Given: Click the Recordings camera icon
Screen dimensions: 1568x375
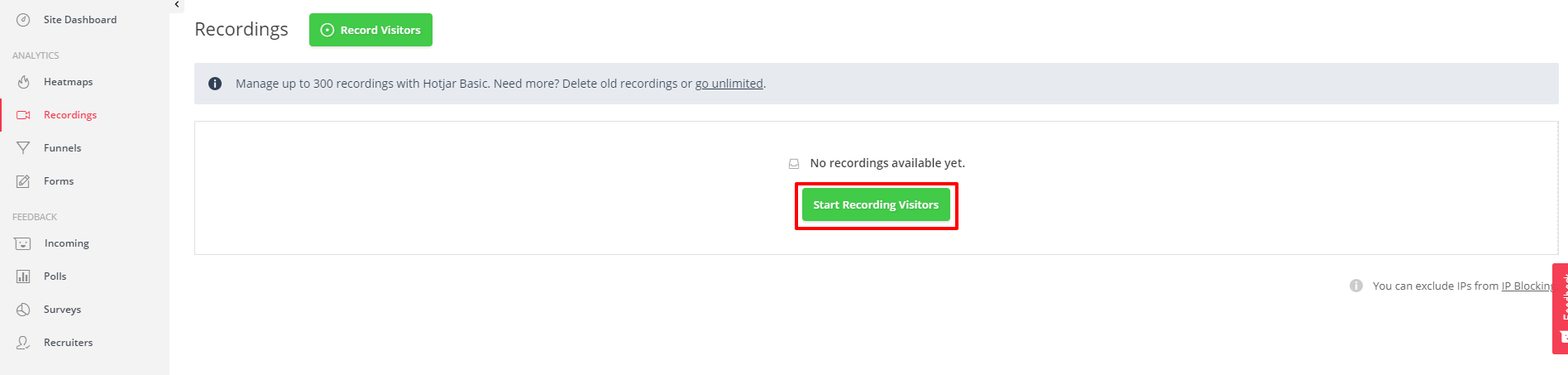Looking at the screenshot, I should (23, 115).
